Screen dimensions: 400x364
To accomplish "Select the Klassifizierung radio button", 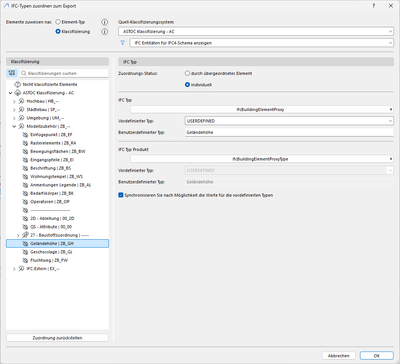I will (x=58, y=32).
